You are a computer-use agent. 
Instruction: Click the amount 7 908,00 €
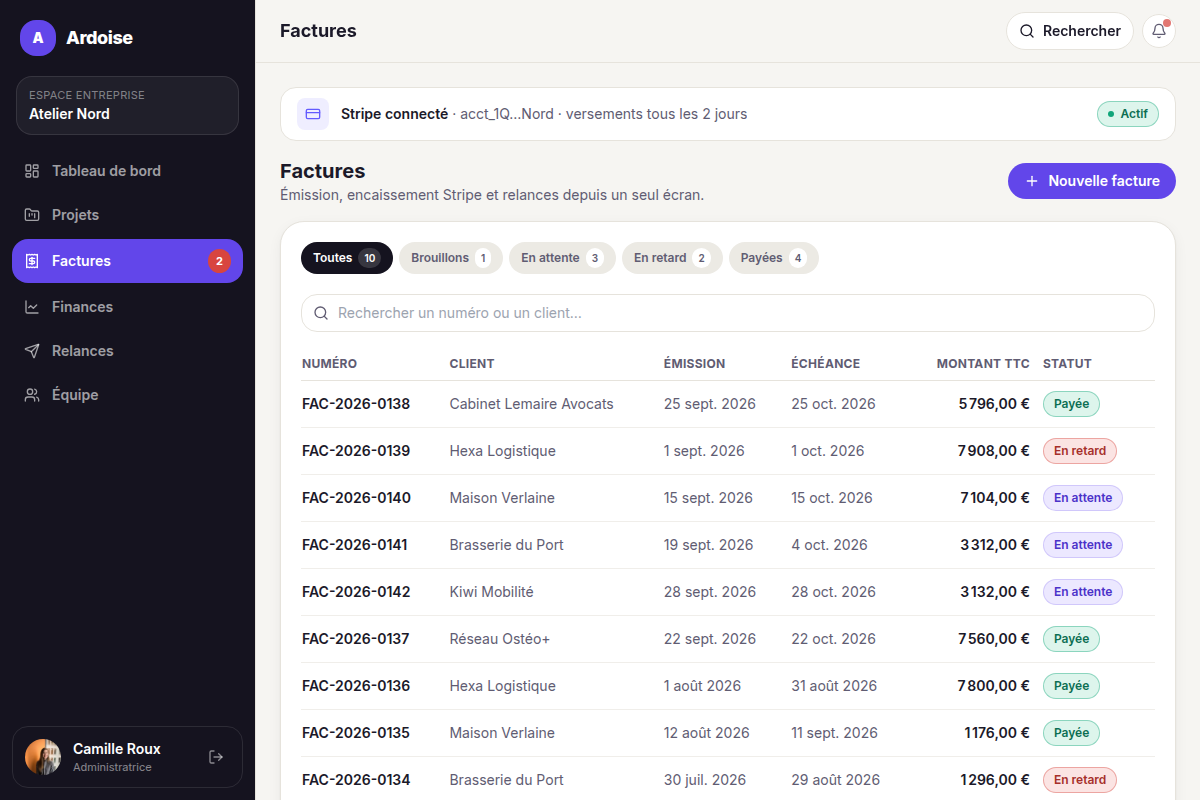[994, 451]
